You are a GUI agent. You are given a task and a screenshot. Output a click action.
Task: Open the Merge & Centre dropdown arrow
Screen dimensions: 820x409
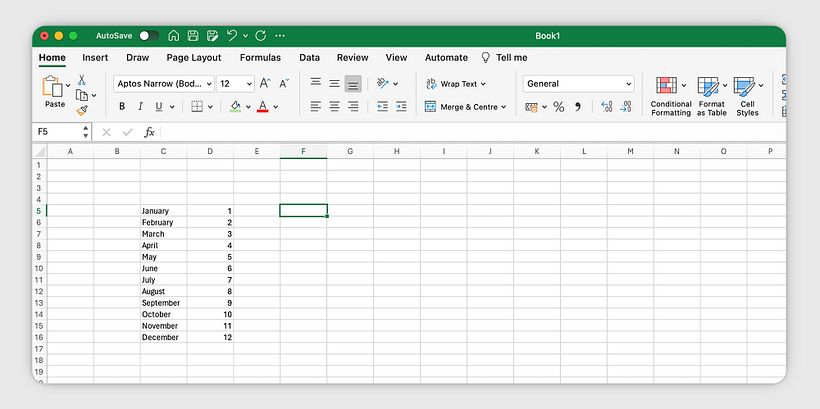click(x=504, y=107)
